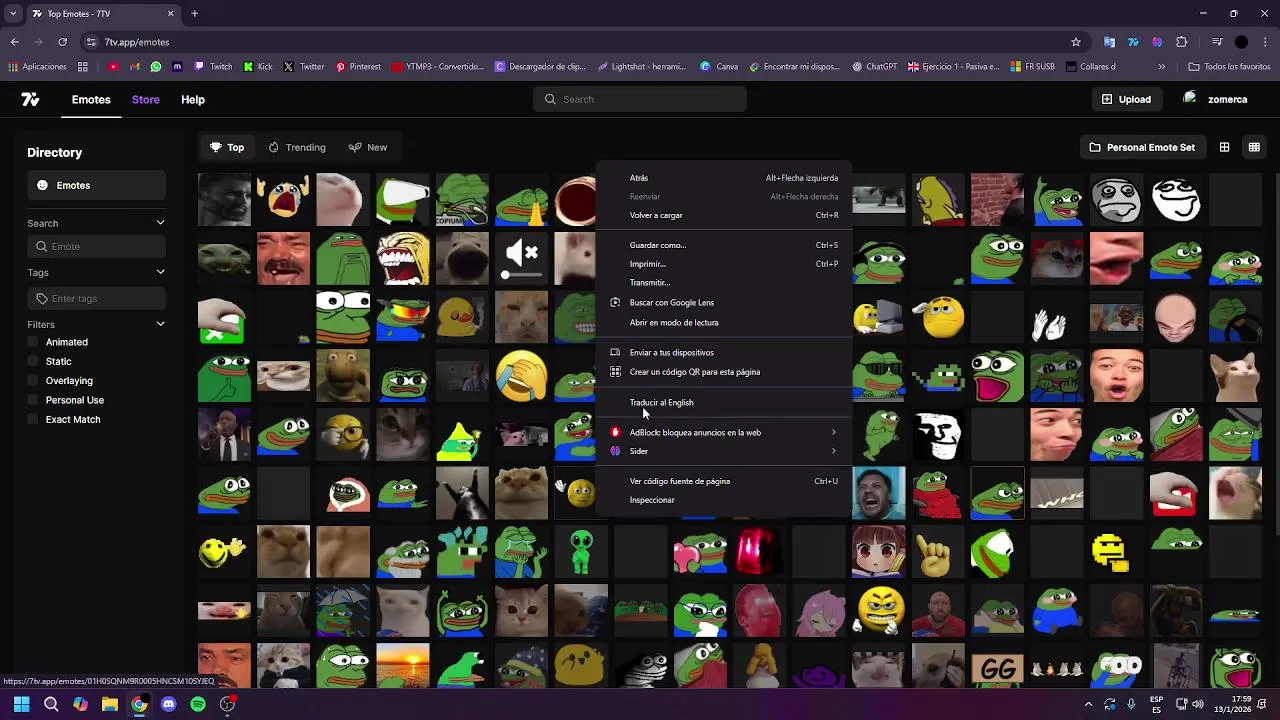Click the Emote search input

(96, 246)
